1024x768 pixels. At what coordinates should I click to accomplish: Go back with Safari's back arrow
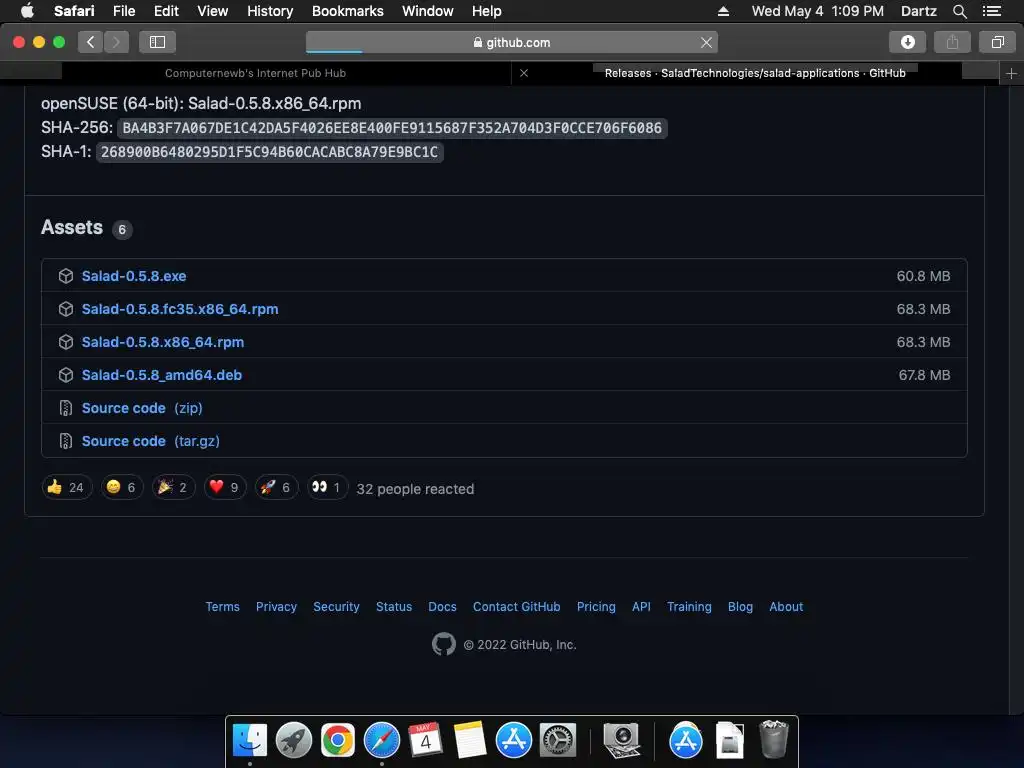click(x=91, y=42)
